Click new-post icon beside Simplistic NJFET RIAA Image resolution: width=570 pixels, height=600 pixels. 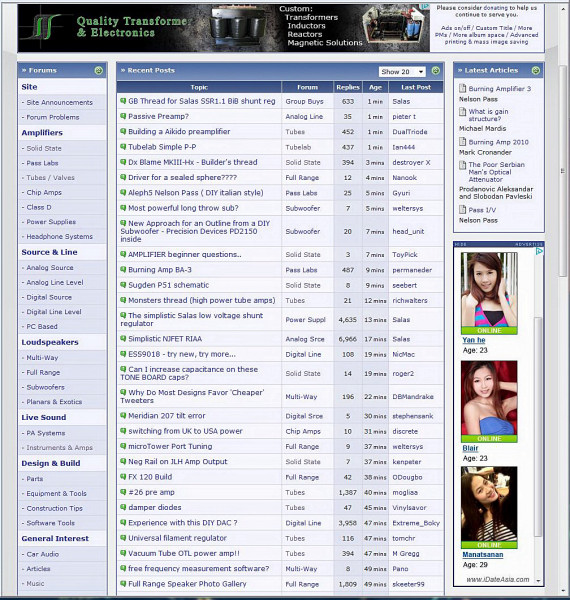click(123, 339)
